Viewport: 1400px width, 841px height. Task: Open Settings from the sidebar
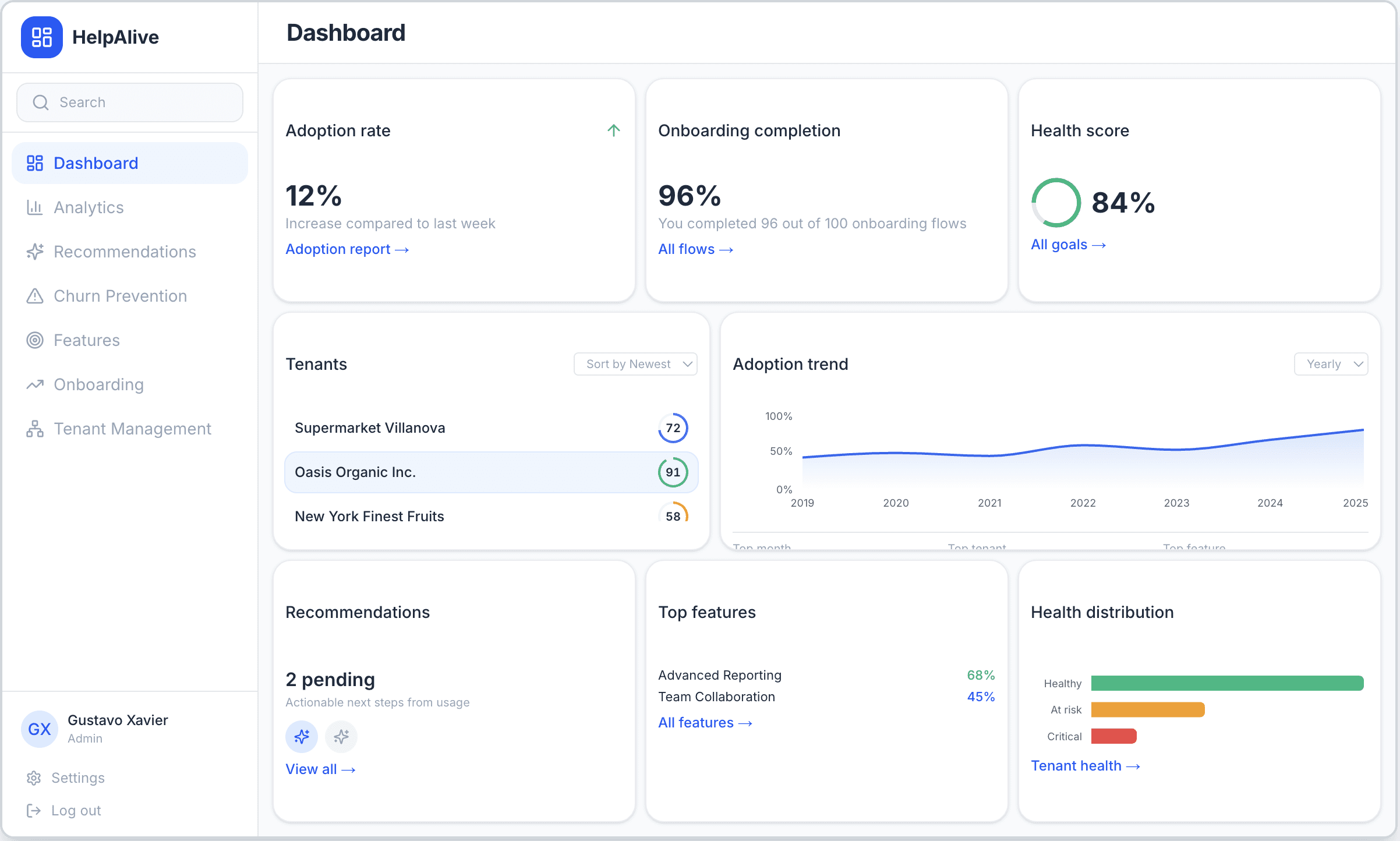click(x=77, y=778)
